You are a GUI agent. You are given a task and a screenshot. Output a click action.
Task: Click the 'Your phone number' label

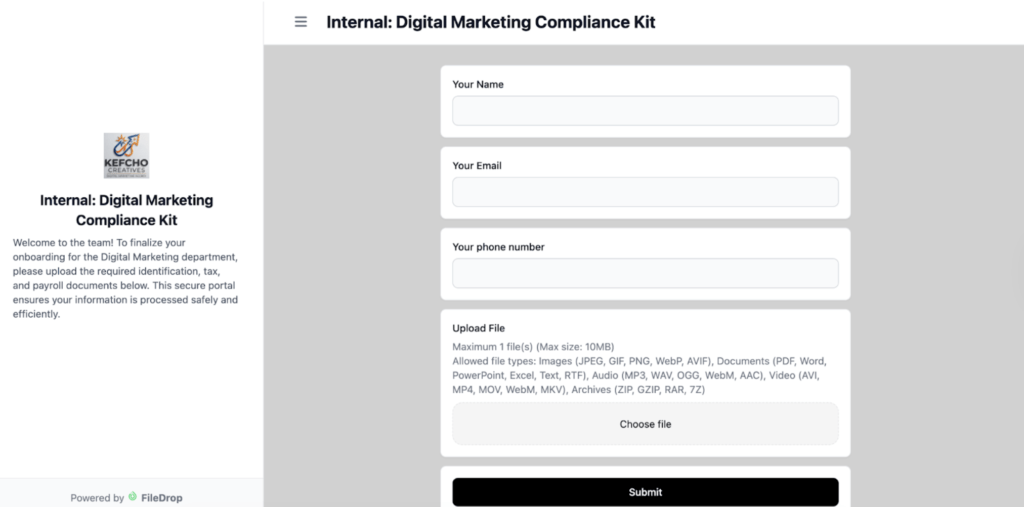coord(498,247)
